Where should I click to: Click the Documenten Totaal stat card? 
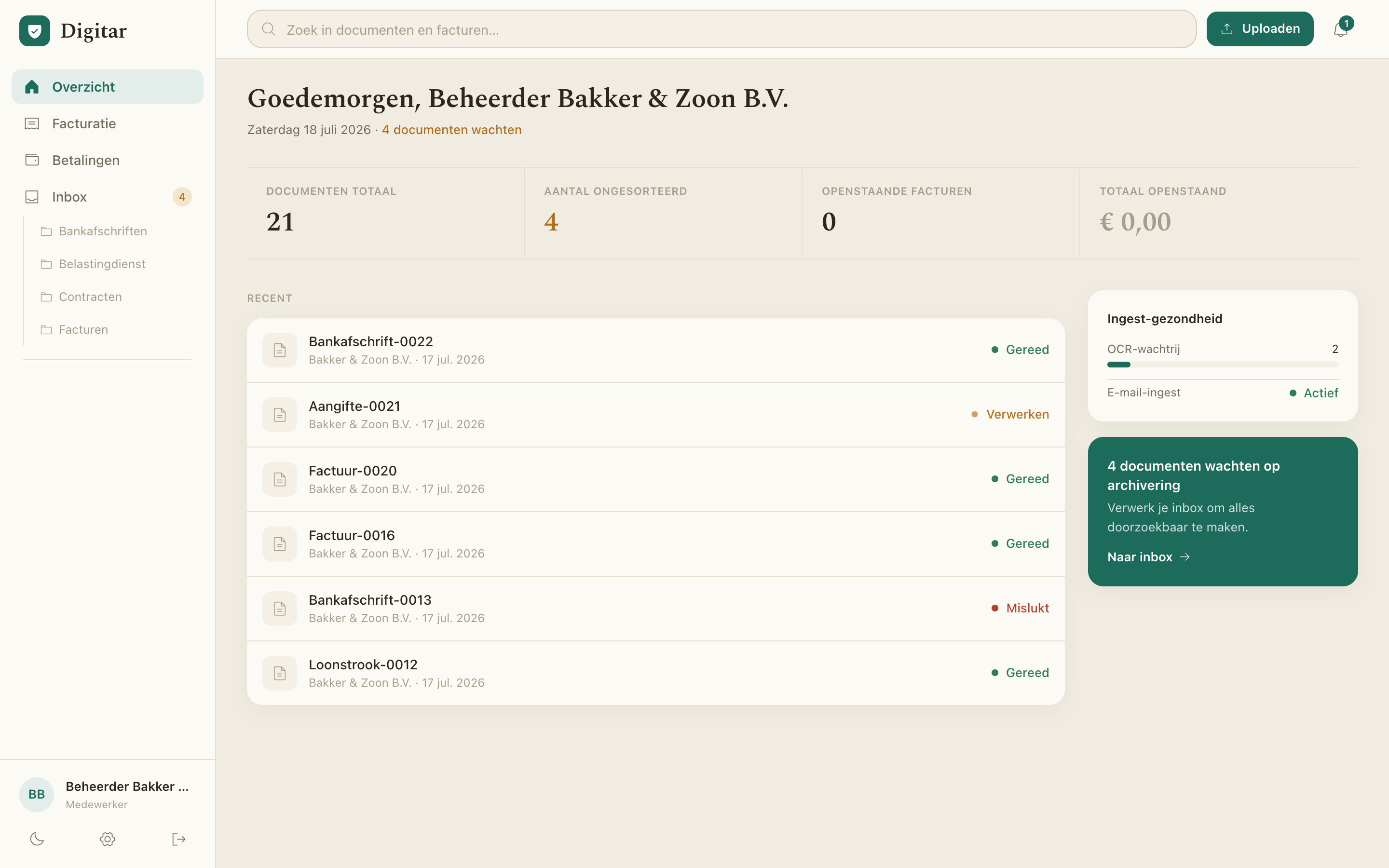coord(385,213)
